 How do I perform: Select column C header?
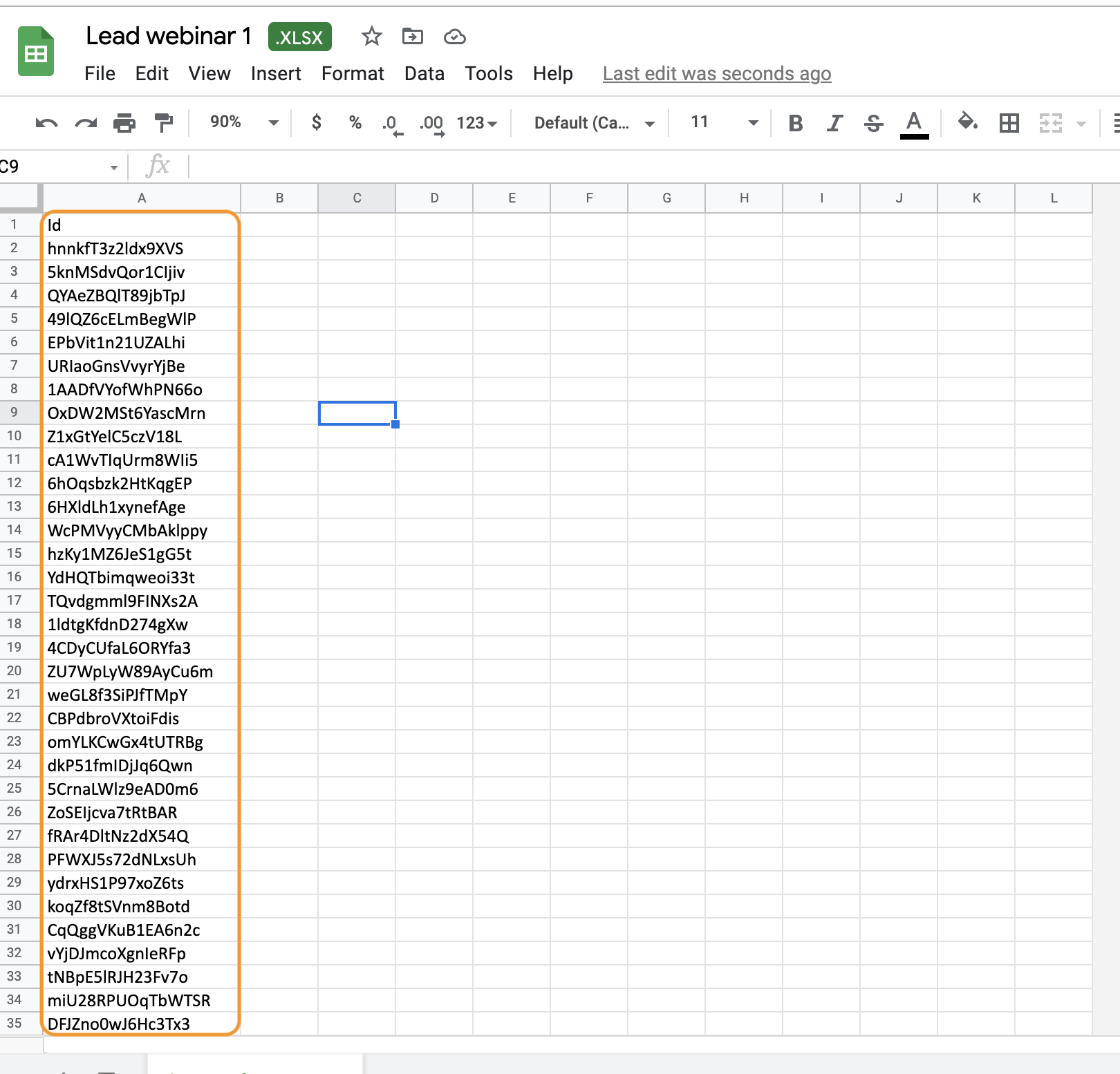click(357, 198)
